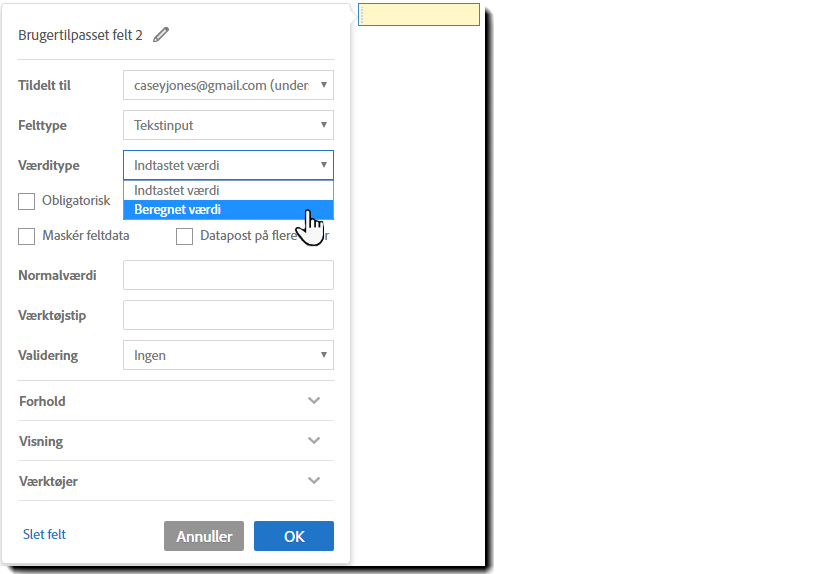
Task: Expand the Visning section chevron
Action: point(314,441)
